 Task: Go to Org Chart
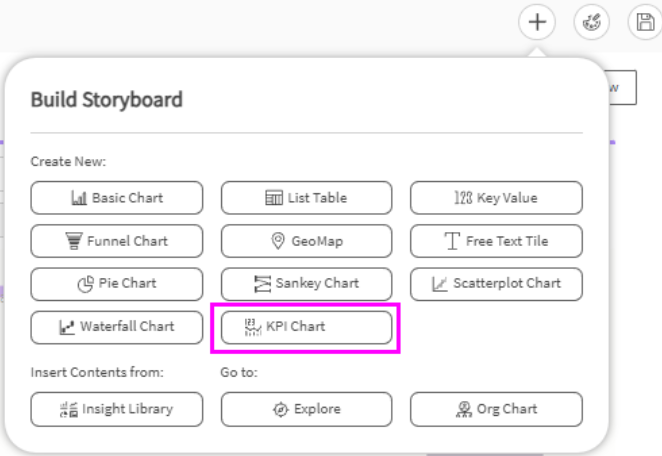coord(496,408)
